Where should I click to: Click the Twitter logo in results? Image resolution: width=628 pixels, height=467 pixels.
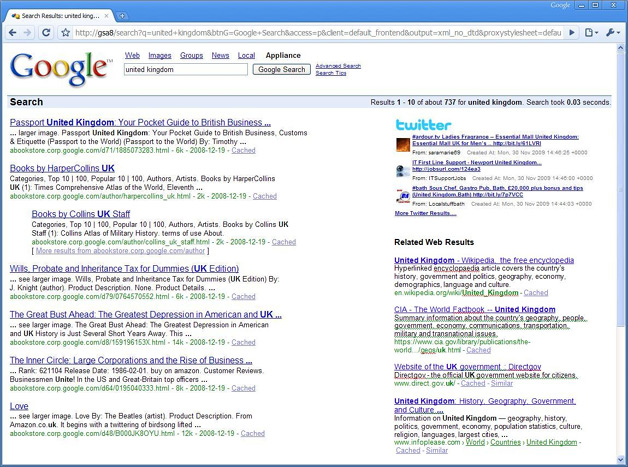pyautogui.click(x=423, y=125)
